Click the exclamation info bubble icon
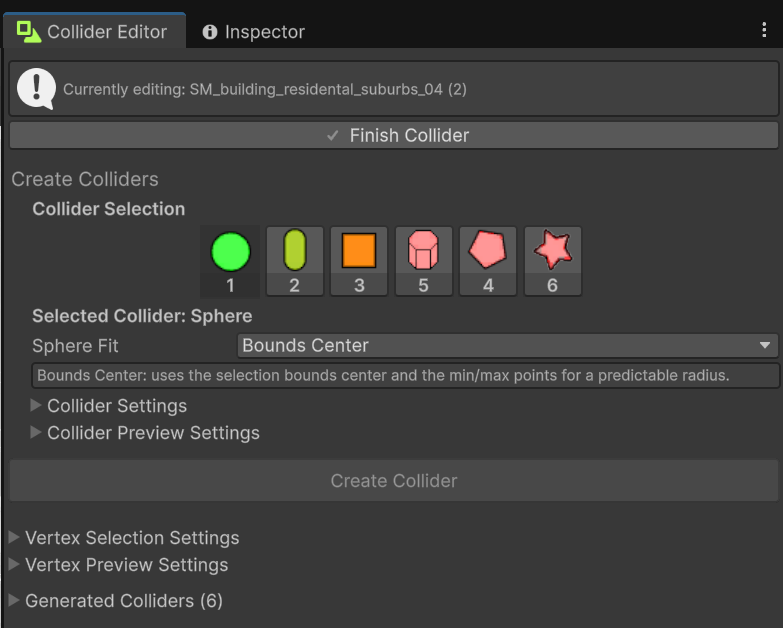783x628 pixels. (x=36, y=89)
